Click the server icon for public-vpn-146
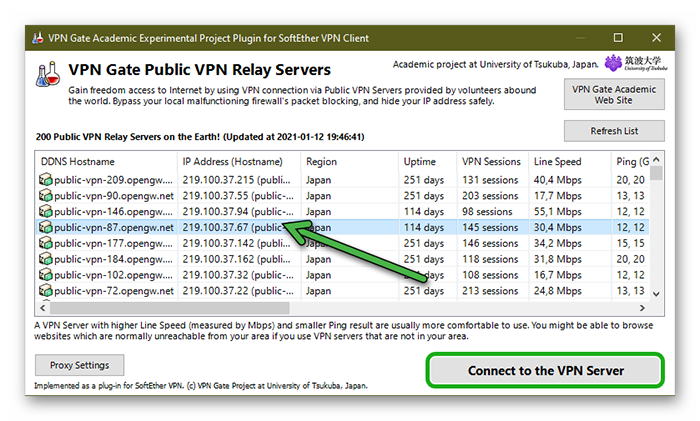Screen dimensions: 700x421 click(45, 211)
